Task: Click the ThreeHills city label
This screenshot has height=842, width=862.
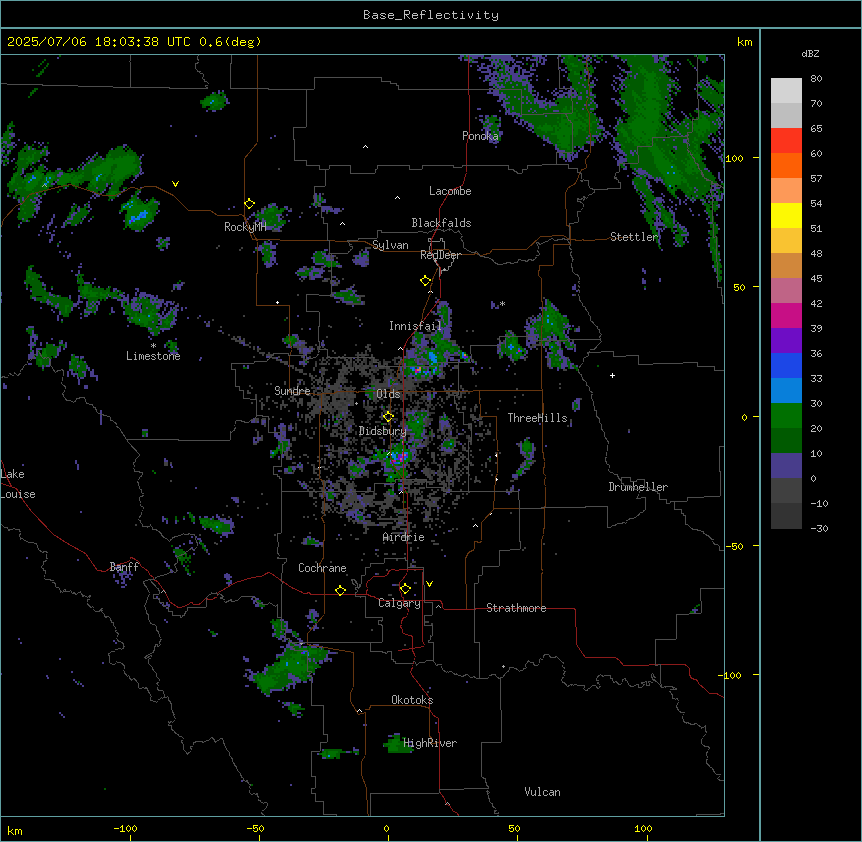Action: tap(537, 418)
